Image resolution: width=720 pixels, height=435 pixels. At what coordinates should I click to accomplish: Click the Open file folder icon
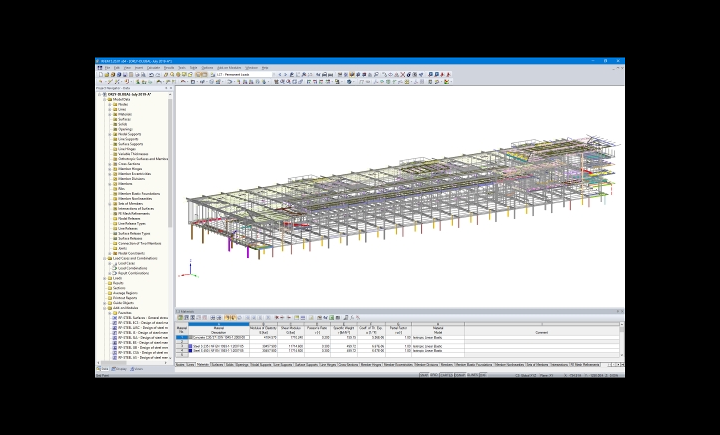click(x=107, y=74)
